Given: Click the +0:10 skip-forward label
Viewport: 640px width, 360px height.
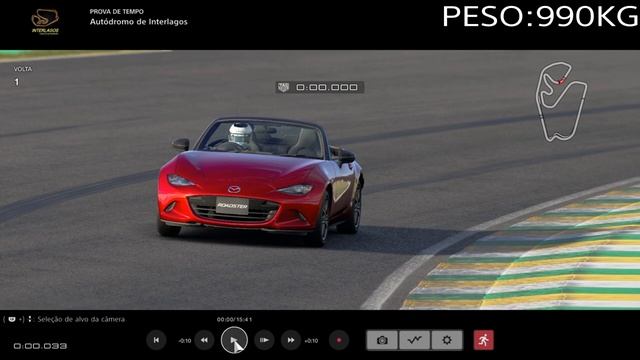Looking at the screenshot, I should [311, 340].
